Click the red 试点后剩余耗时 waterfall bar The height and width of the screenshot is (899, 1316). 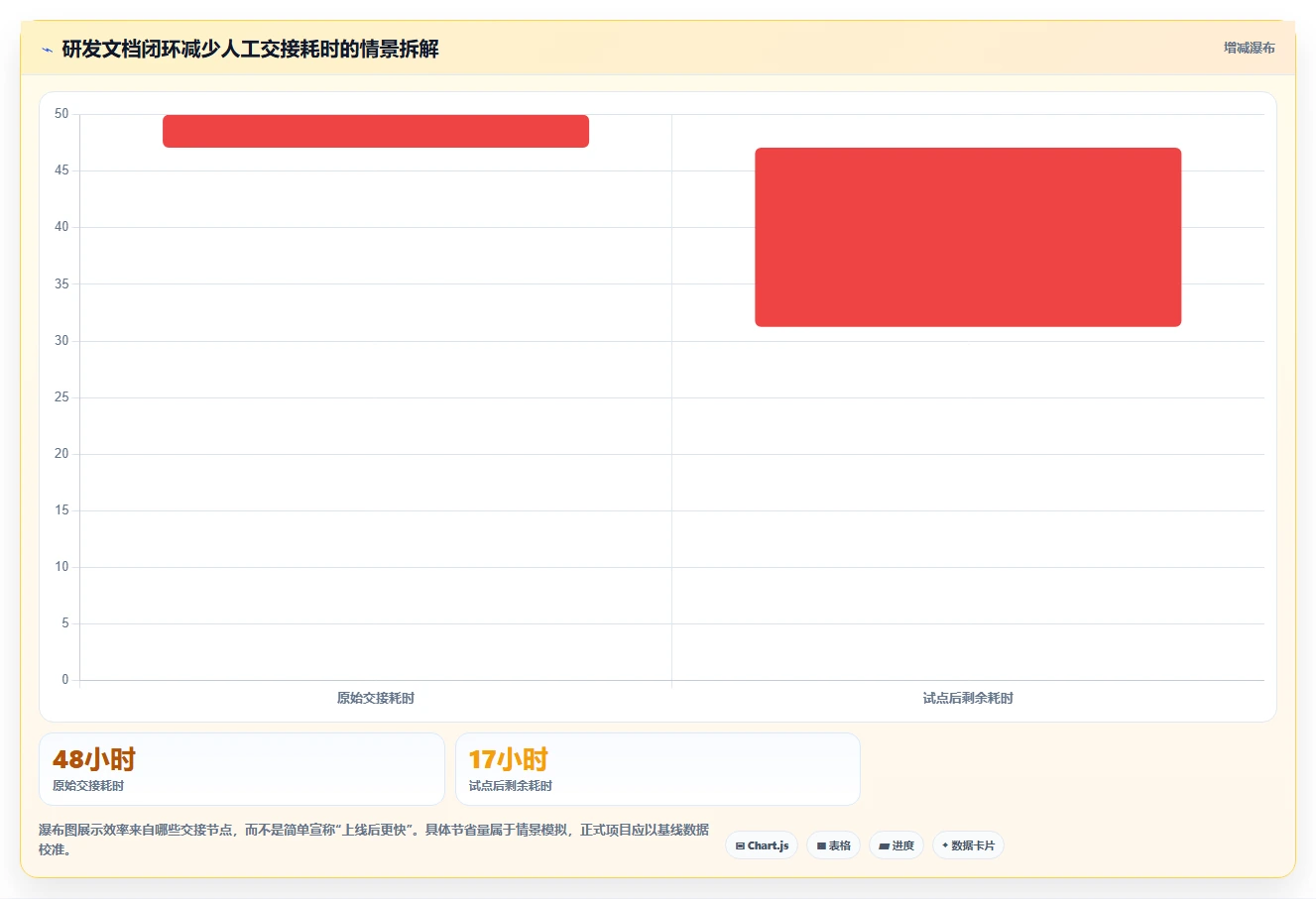(968, 237)
